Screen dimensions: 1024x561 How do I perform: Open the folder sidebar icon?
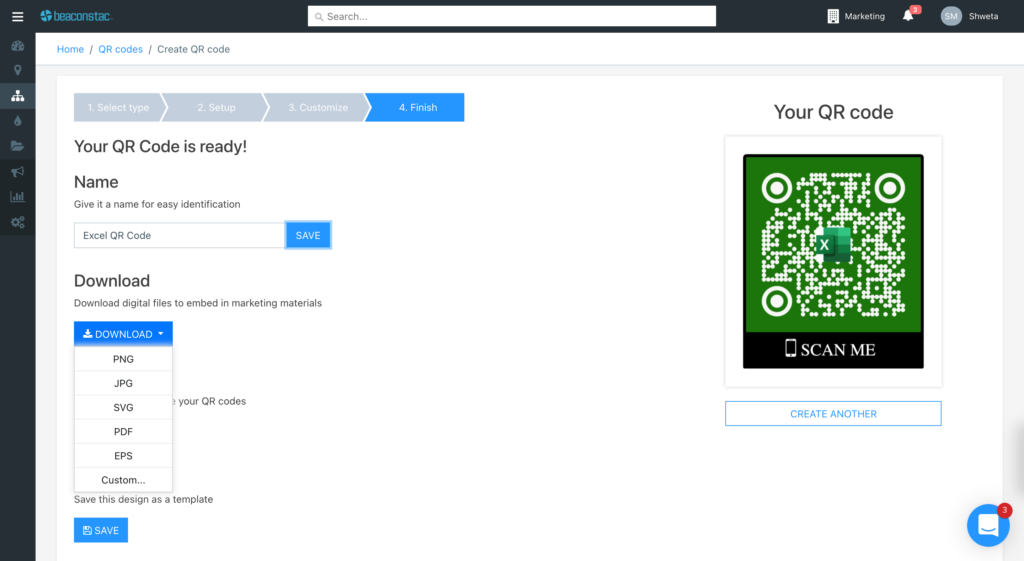click(17, 146)
